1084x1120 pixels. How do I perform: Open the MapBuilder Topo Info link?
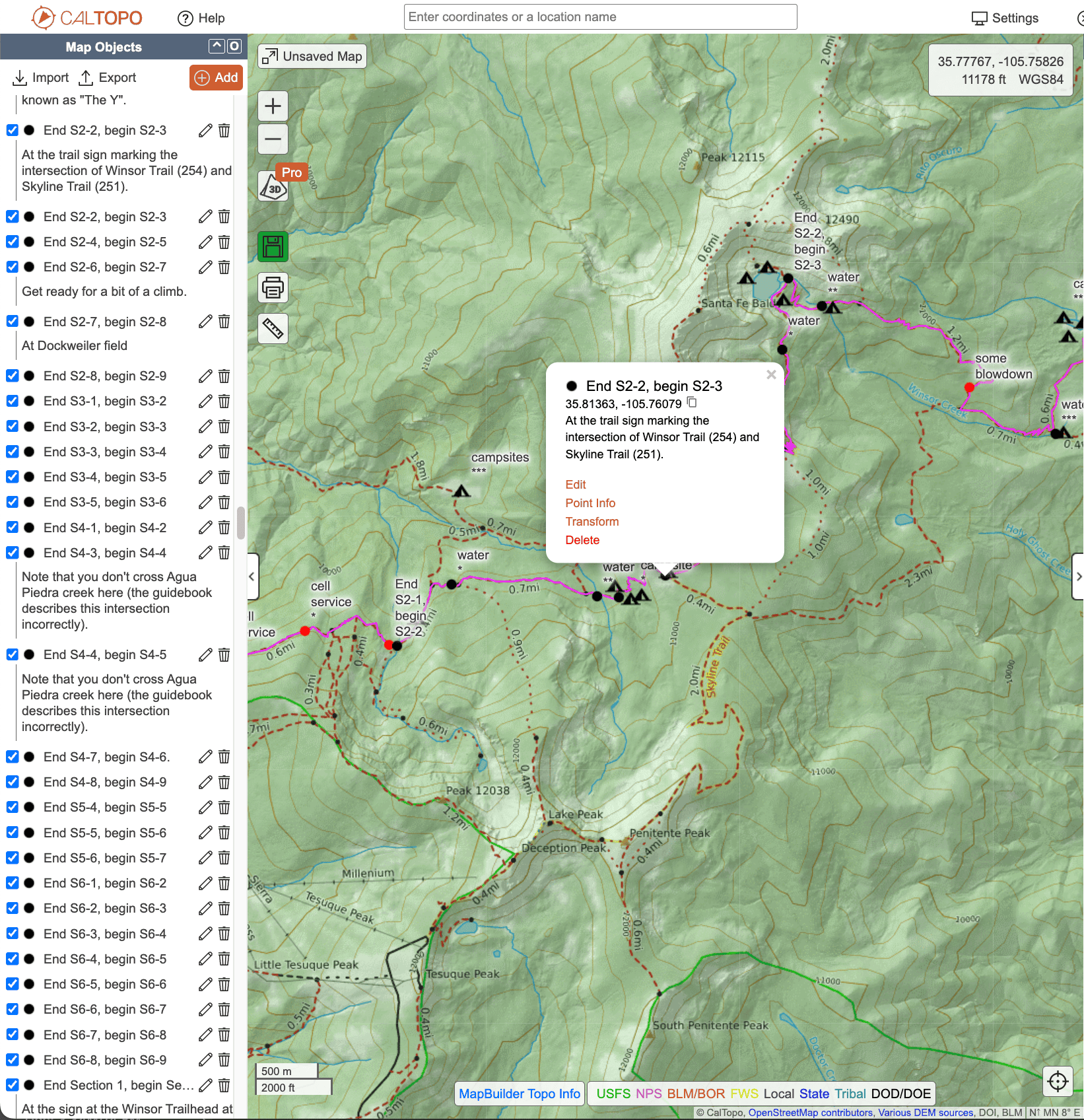pos(519,1094)
